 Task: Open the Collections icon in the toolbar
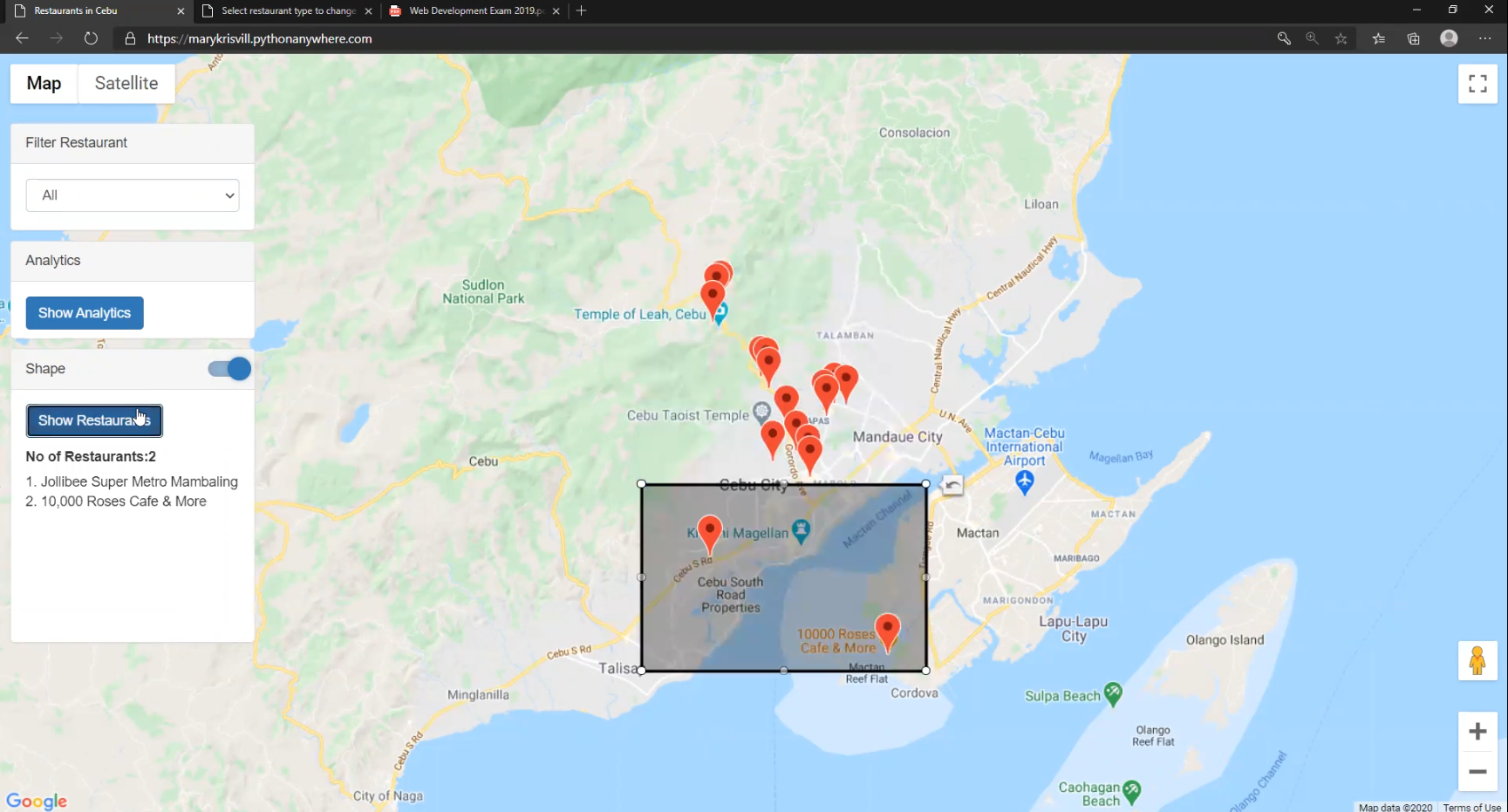click(1414, 38)
